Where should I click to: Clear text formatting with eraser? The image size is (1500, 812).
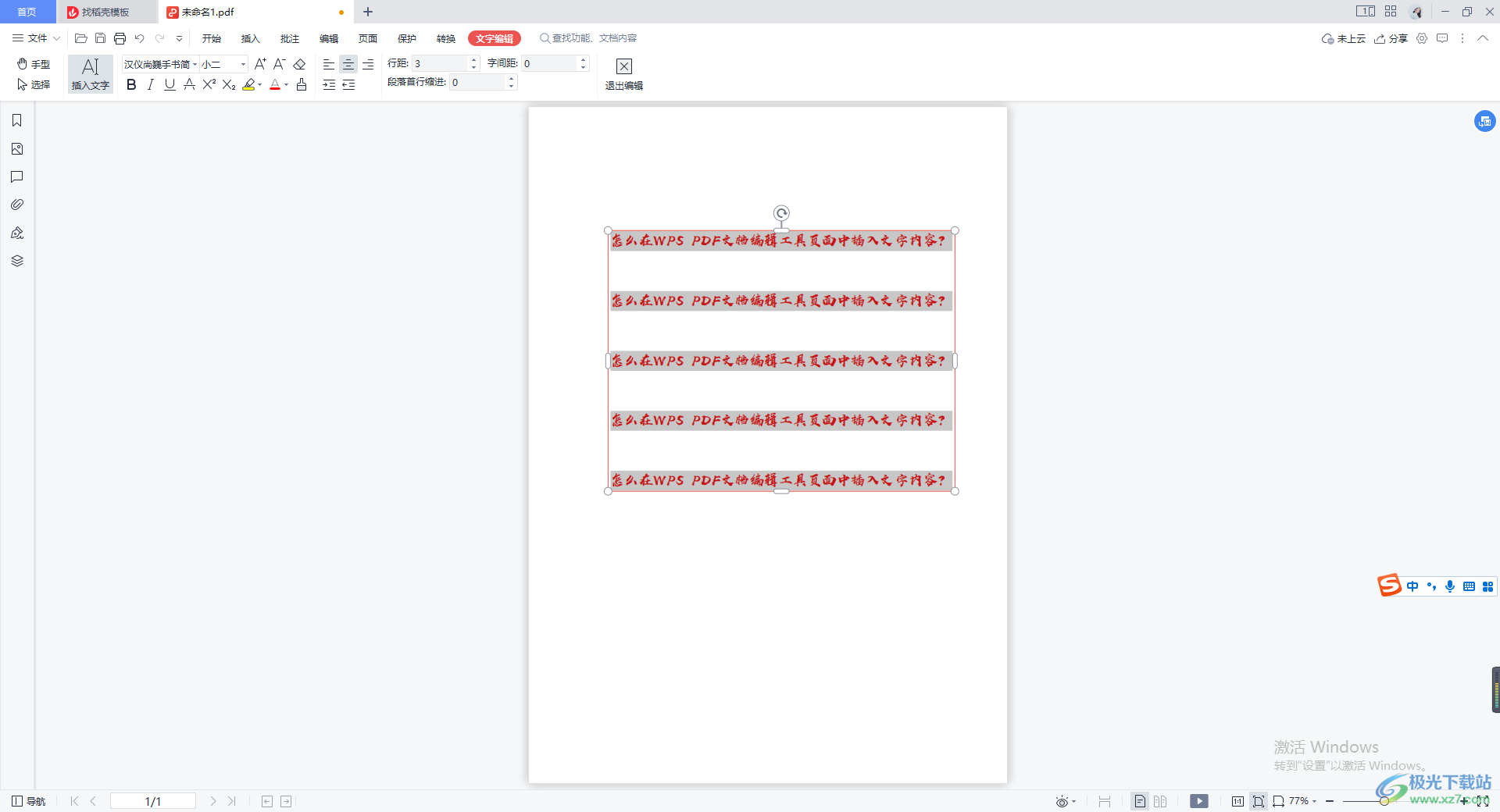(x=299, y=64)
